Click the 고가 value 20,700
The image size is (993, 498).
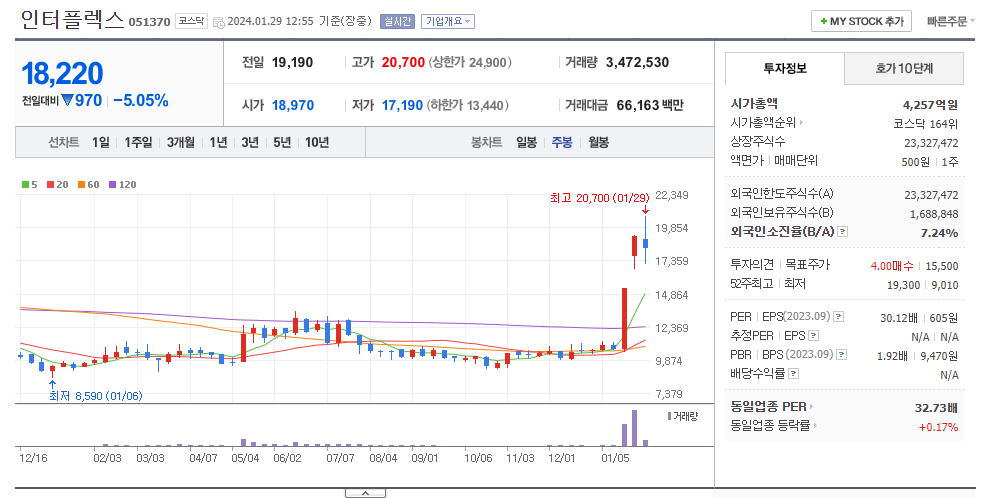[403, 62]
